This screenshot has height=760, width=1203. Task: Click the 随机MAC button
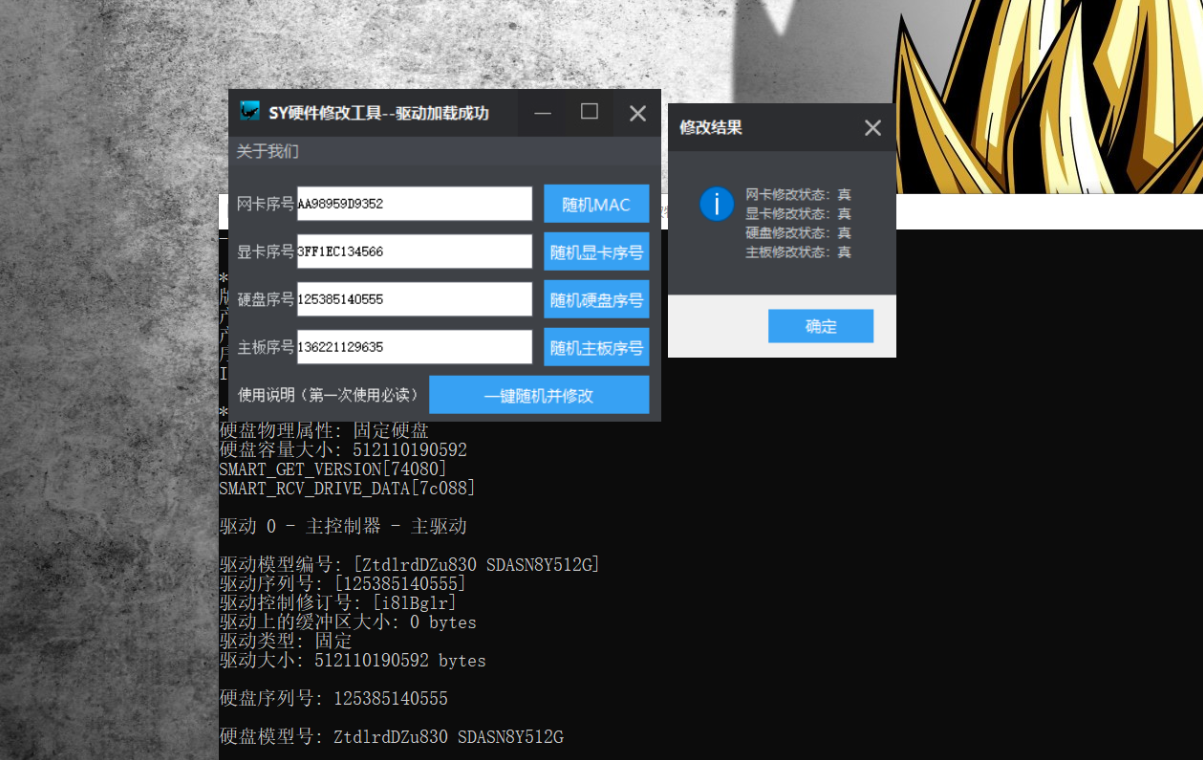pyautogui.click(x=596, y=204)
